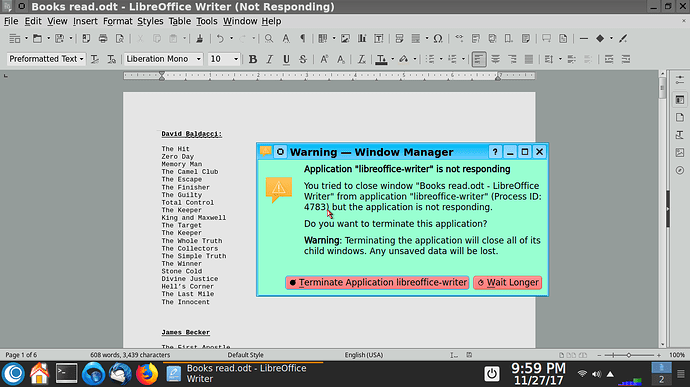The height and width of the screenshot is (387, 690).
Task: Move the status bar zoom slider handle
Action: [628, 355]
